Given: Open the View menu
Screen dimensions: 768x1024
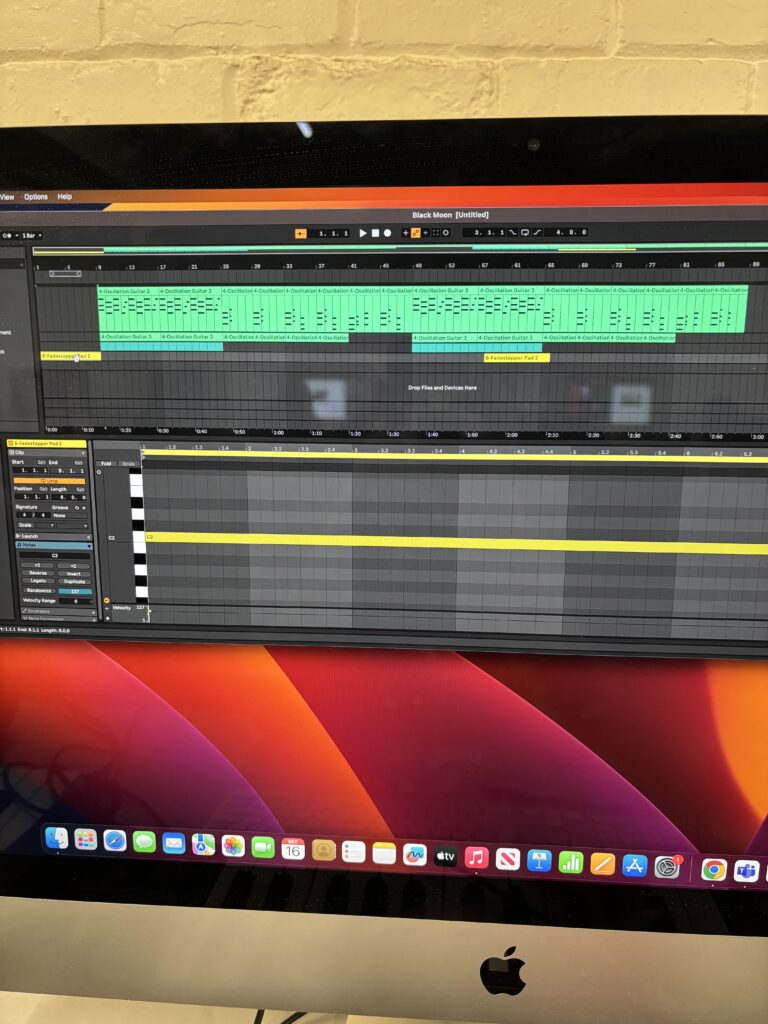Looking at the screenshot, I should click(x=7, y=197).
